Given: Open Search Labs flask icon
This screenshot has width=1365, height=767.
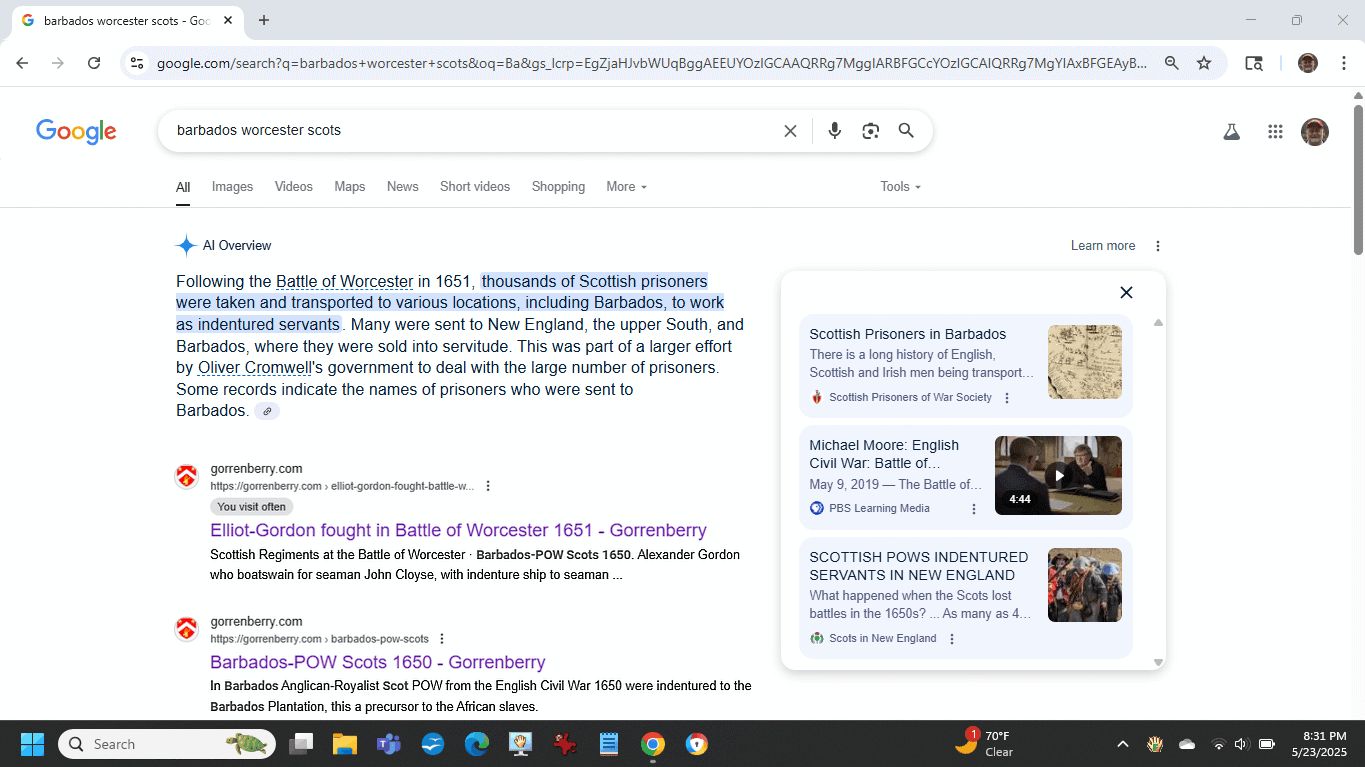Looking at the screenshot, I should 1231,132.
